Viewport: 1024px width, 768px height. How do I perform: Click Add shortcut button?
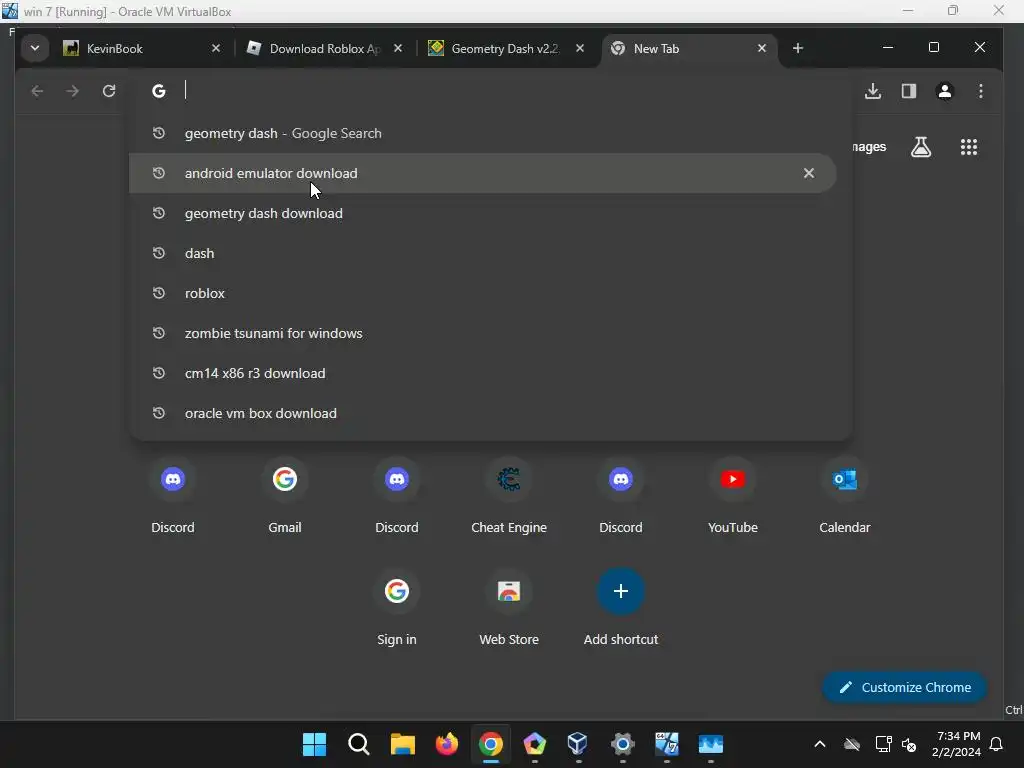(x=620, y=609)
